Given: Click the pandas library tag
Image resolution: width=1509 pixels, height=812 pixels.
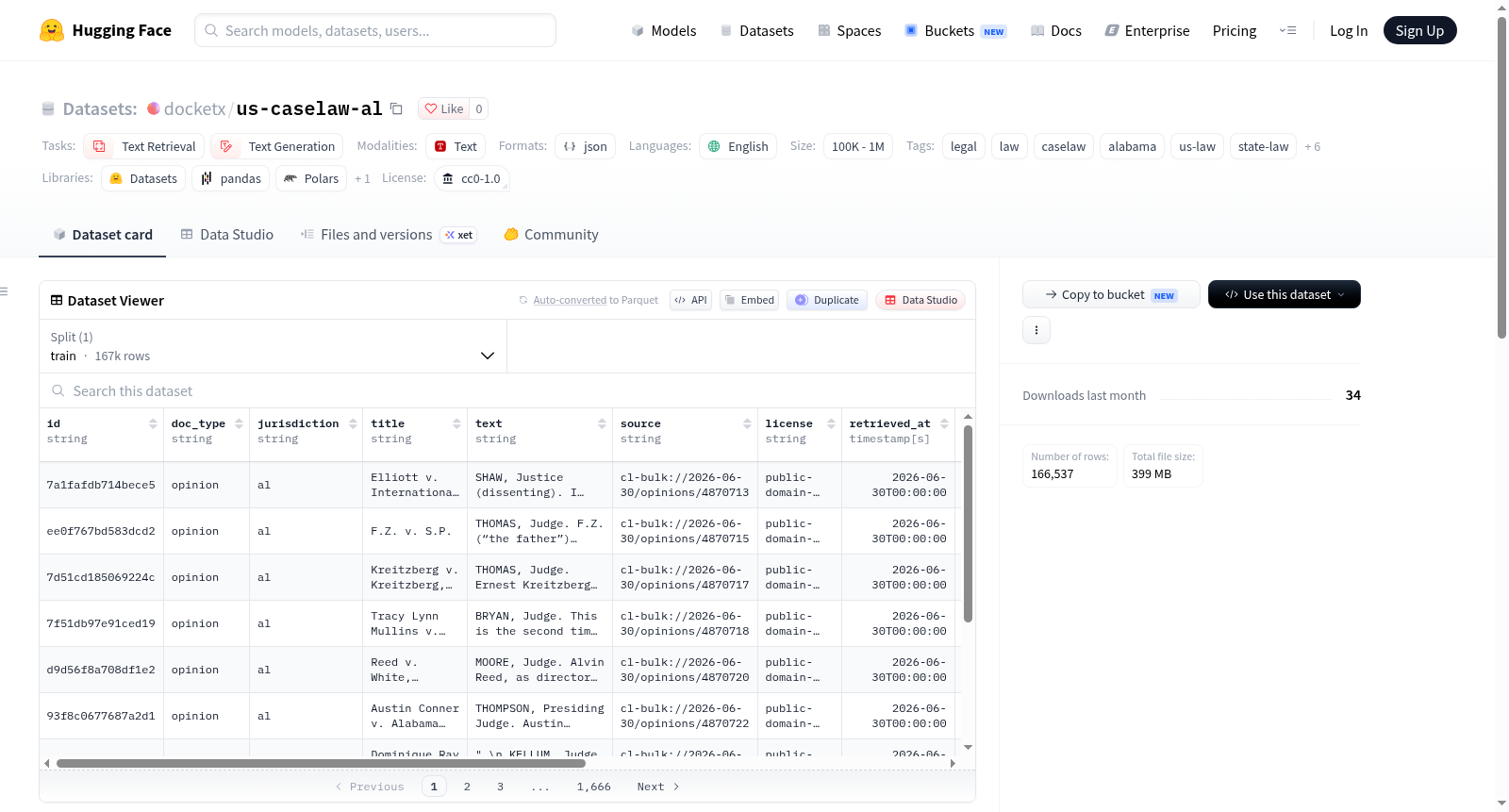Looking at the screenshot, I should pos(231,178).
